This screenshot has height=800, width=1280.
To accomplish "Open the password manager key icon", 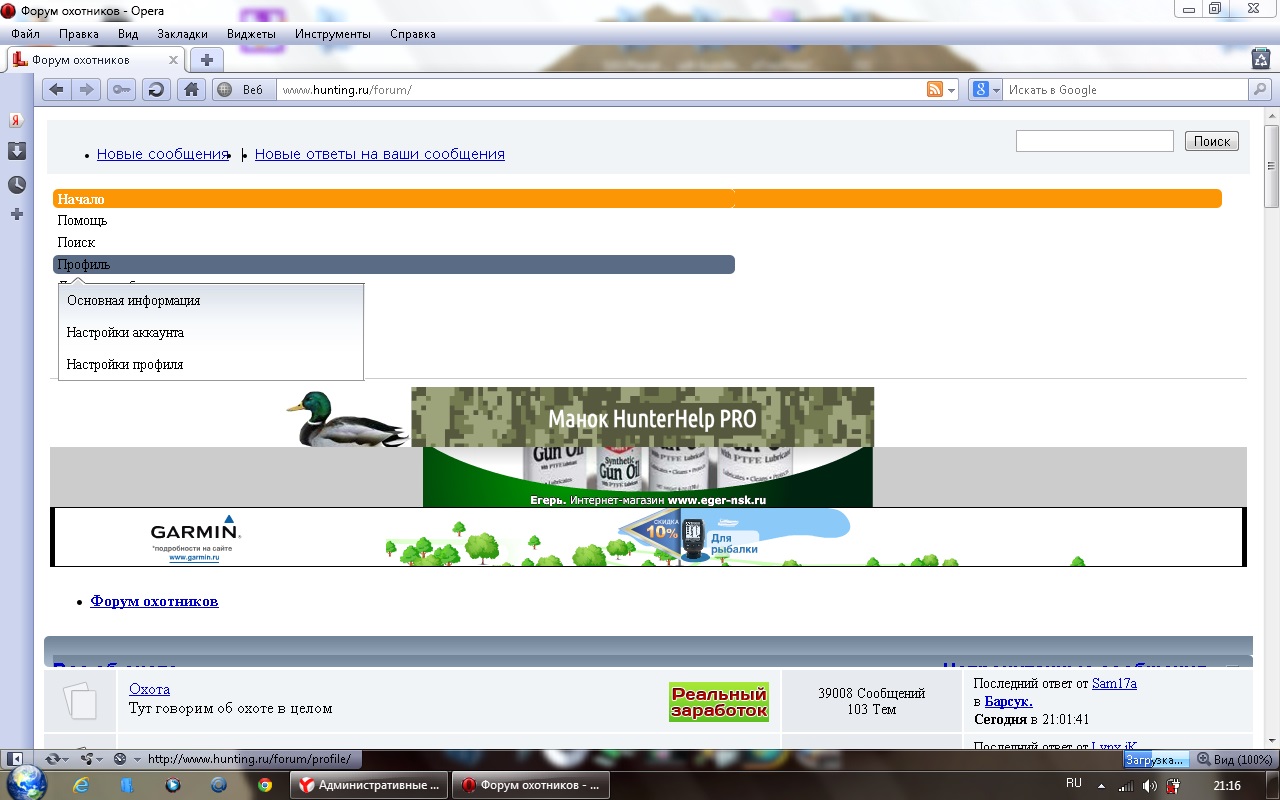I will coord(121,90).
